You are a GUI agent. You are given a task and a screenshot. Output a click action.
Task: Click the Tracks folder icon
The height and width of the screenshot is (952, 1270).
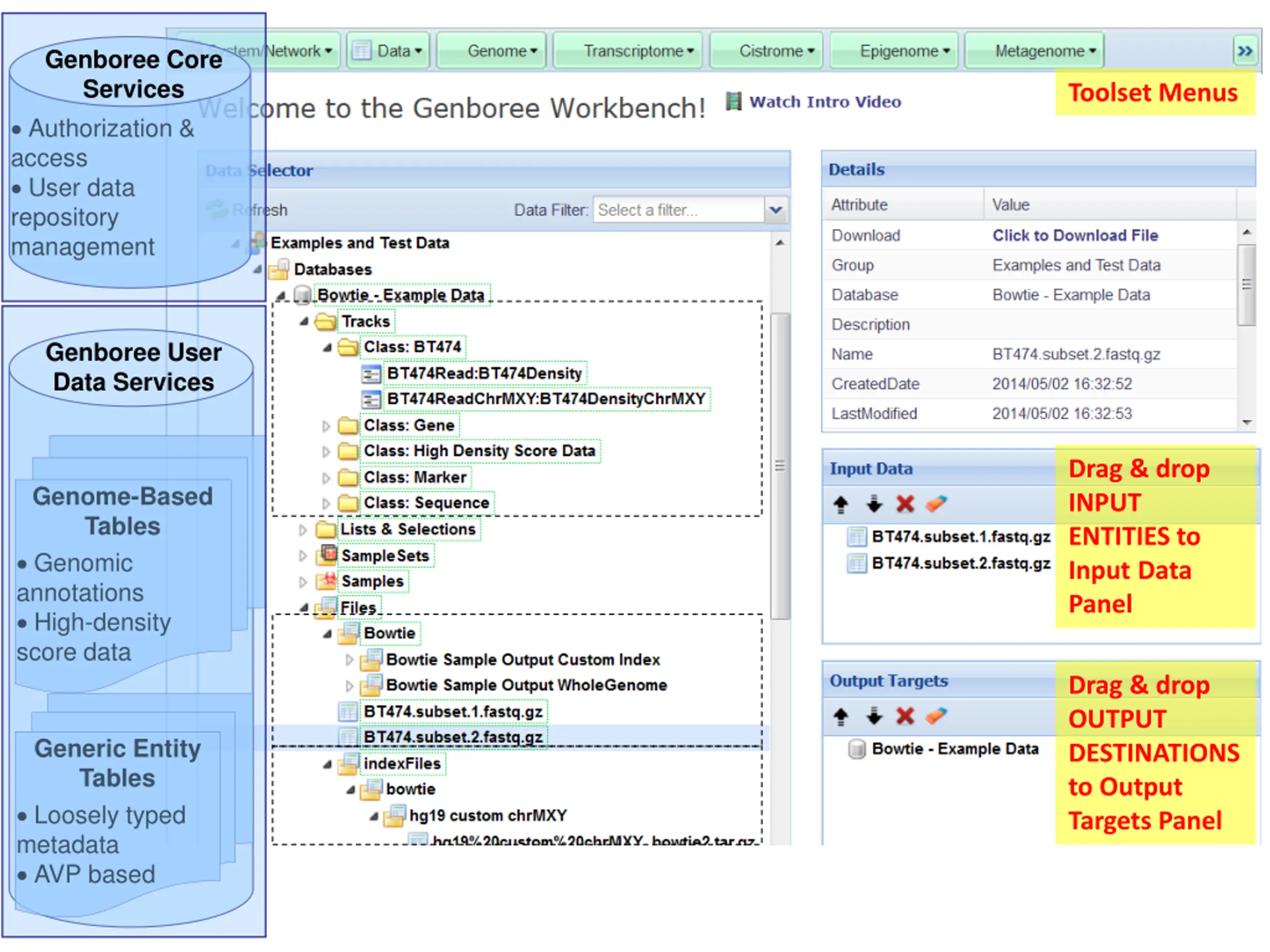pos(325,321)
